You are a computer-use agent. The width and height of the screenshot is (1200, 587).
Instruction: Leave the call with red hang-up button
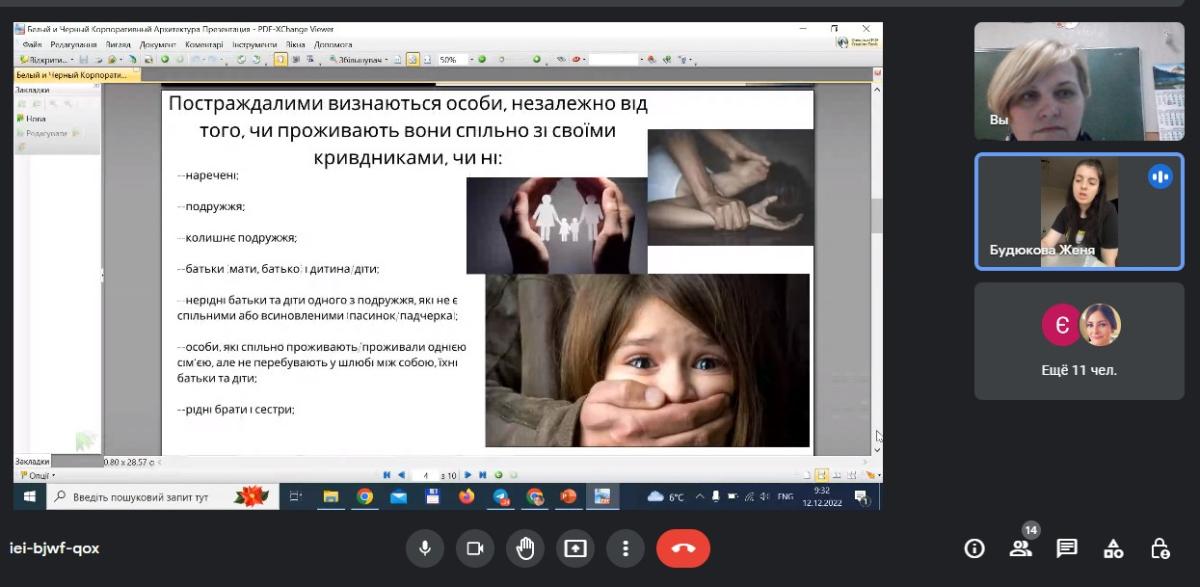[683, 548]
